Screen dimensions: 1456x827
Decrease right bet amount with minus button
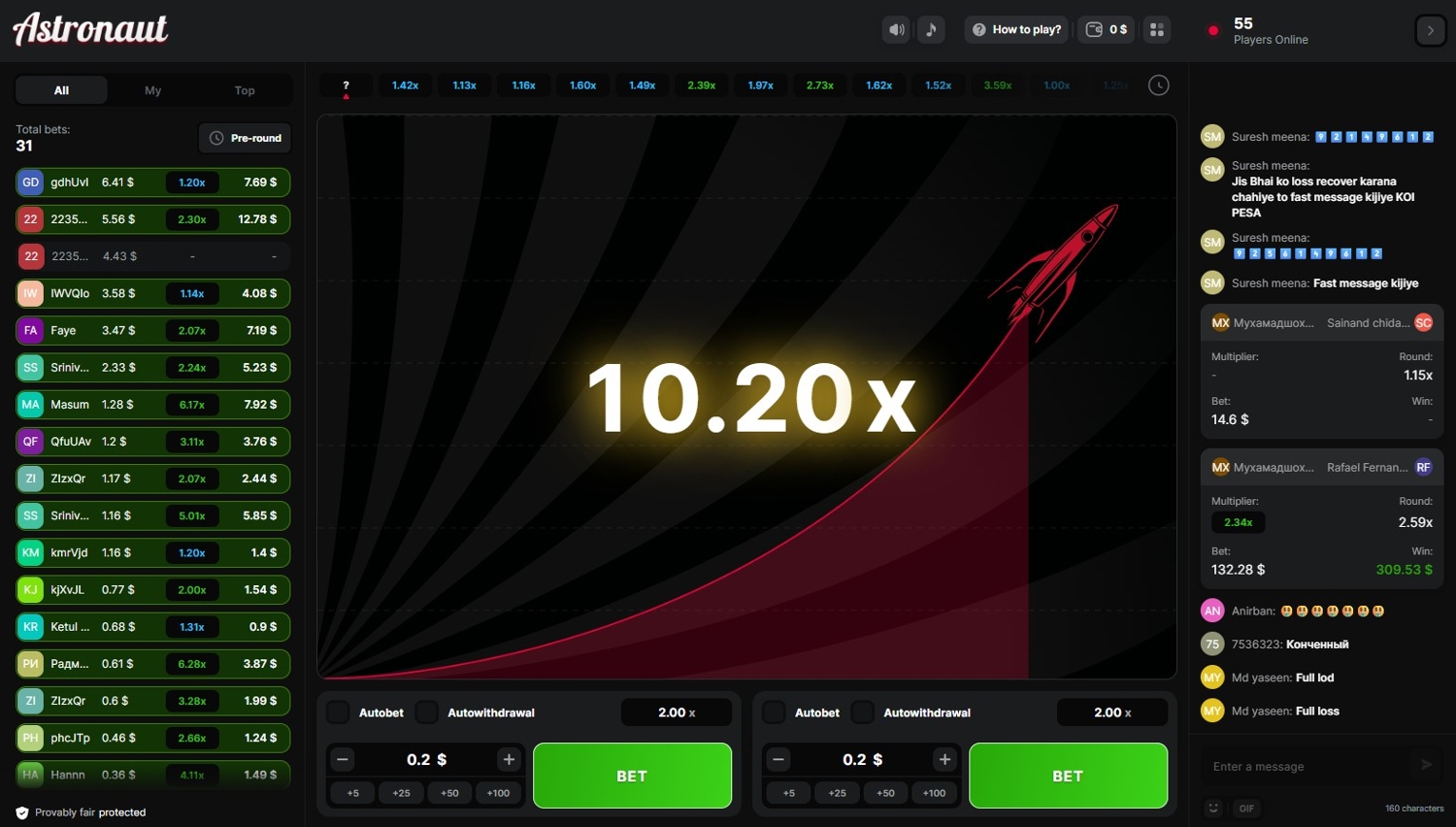[x=778, y=759]
